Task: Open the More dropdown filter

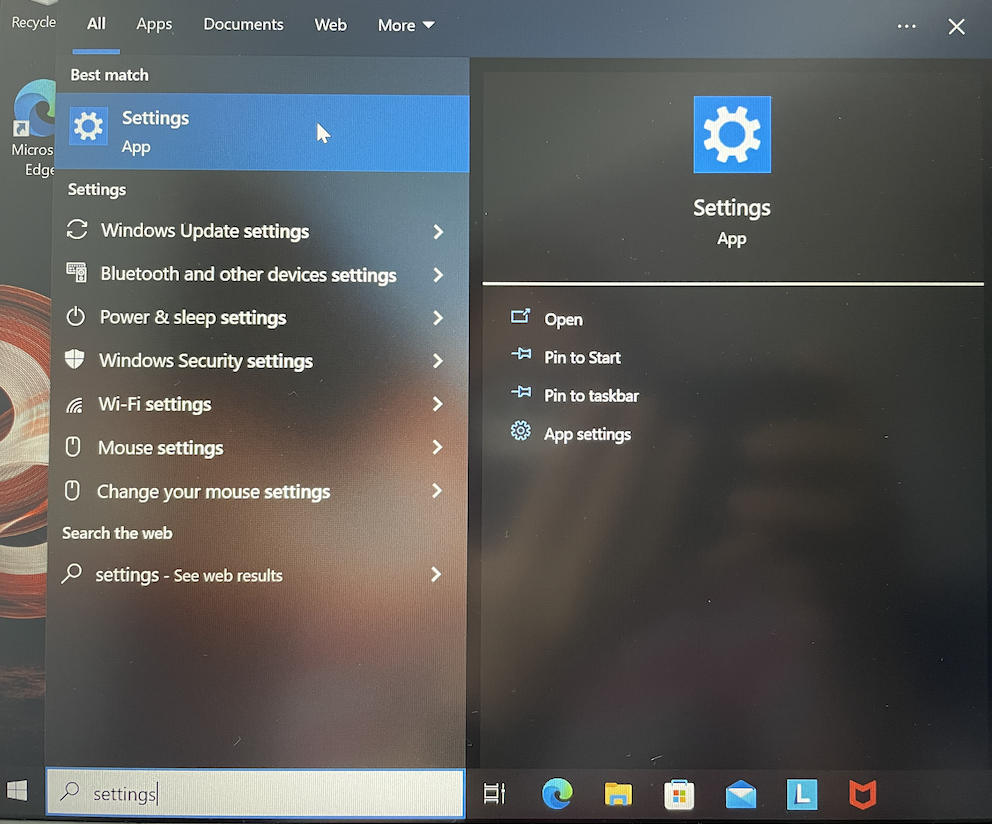Action: click(x=406, y=25)
